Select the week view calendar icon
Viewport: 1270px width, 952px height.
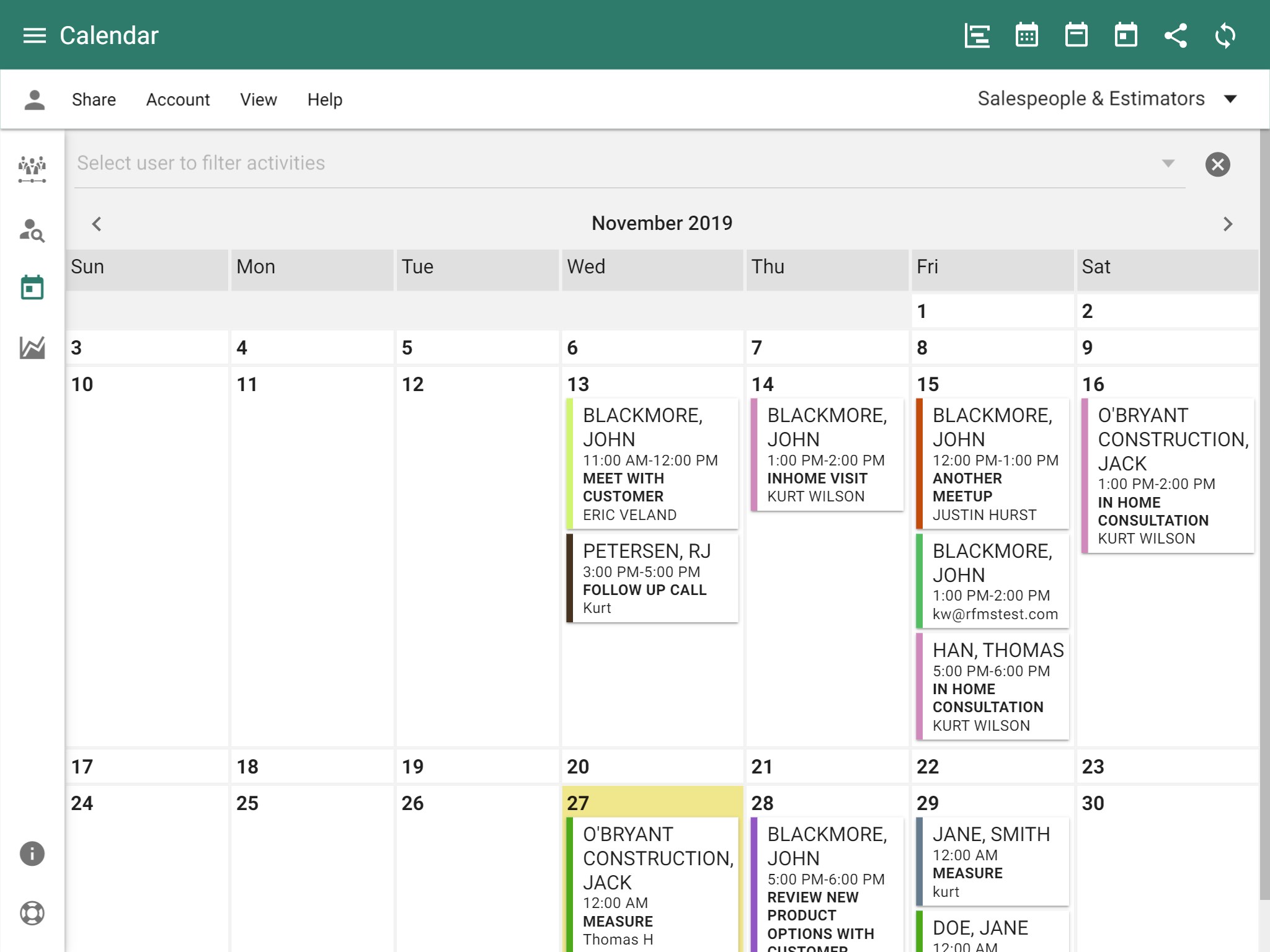[x=1077, y=35]
